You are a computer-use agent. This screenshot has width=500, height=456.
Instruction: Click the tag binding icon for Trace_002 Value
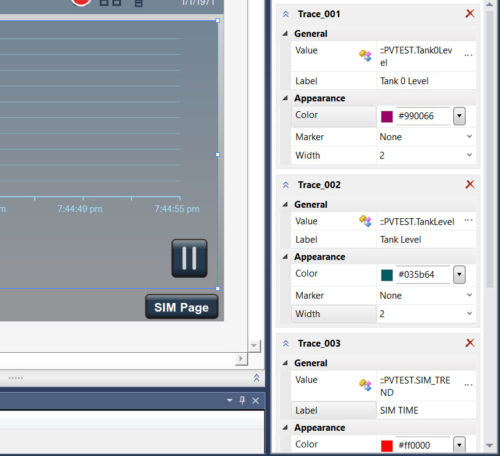(365, 221)
